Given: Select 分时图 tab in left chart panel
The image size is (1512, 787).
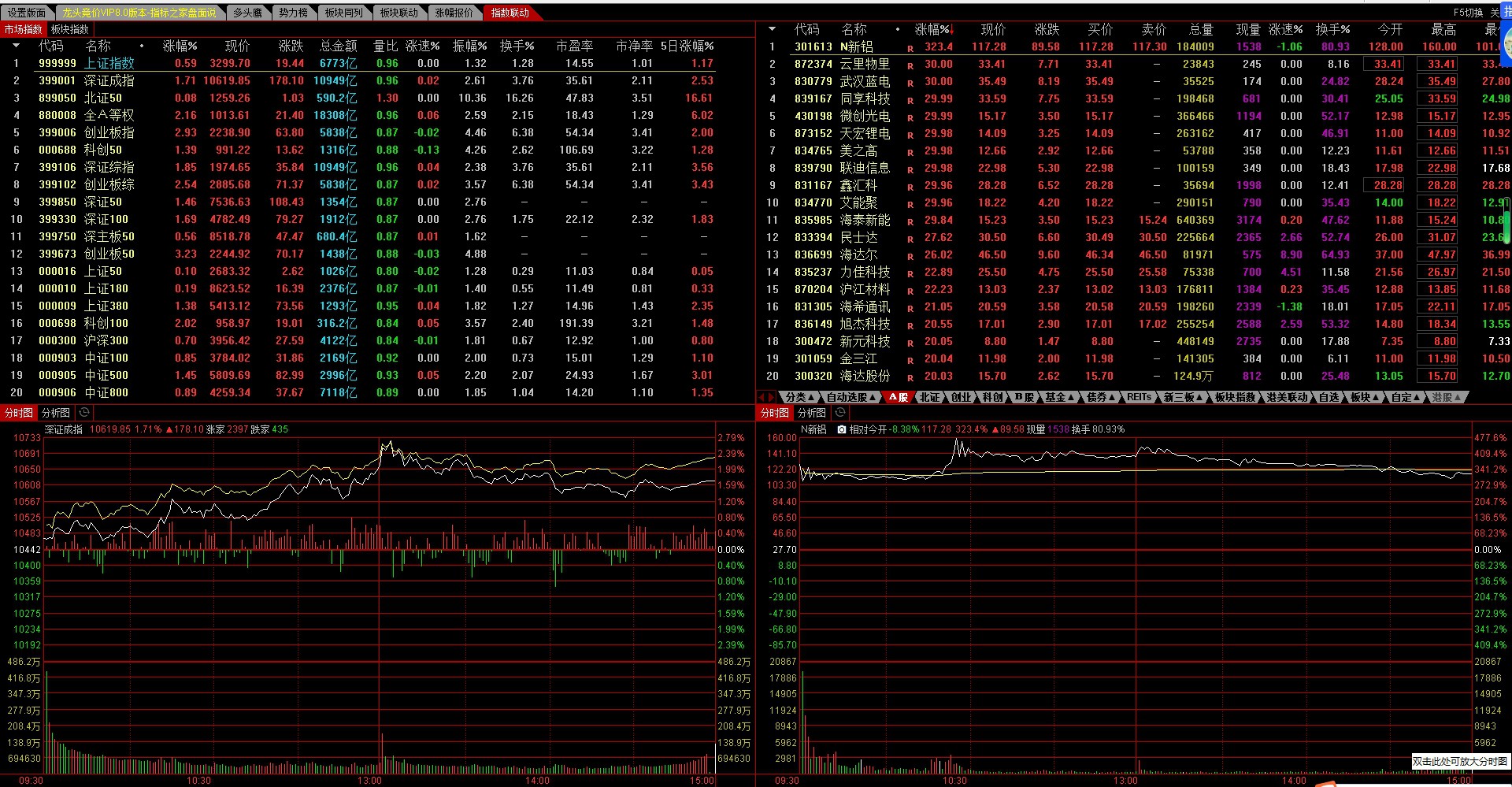Looking at the screenshot, I should pyautogui.click(x=19, y=413).
